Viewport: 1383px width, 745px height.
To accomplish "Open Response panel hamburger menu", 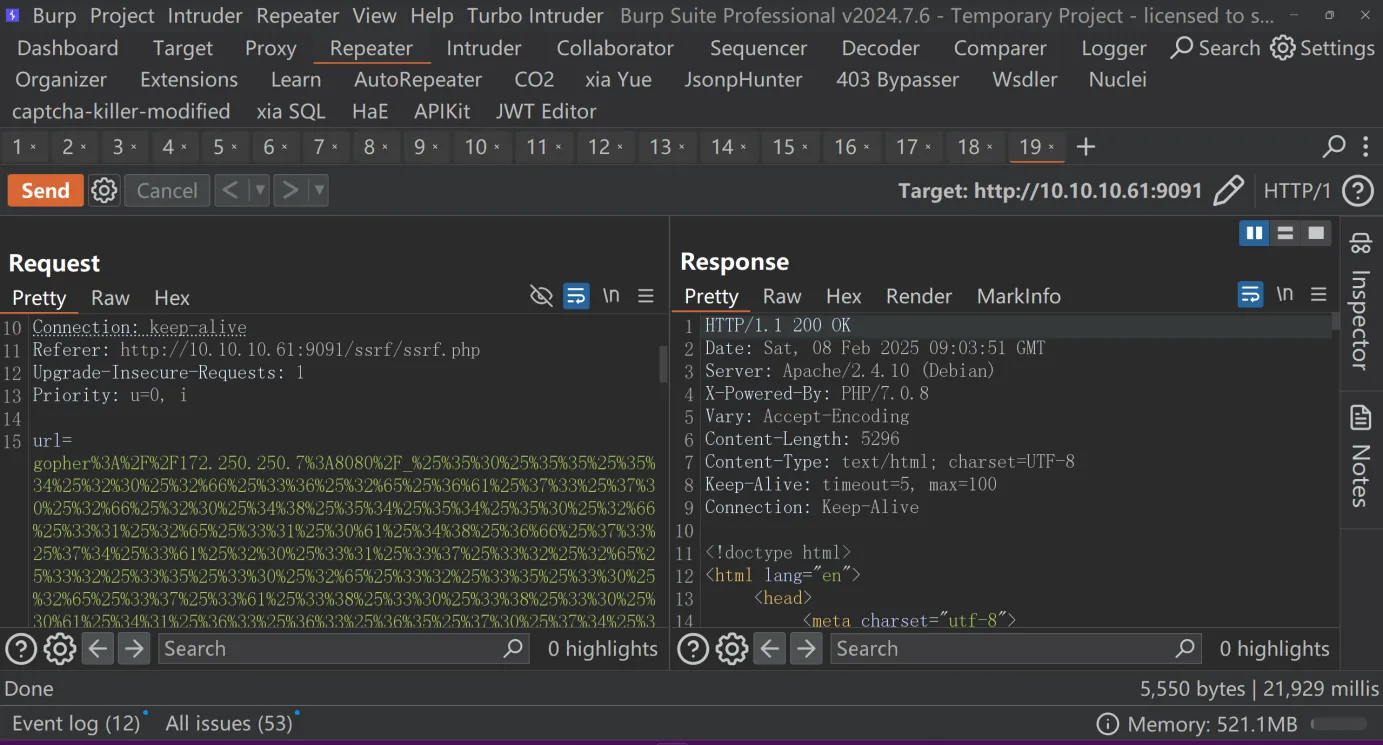I will pos(1319,294).
